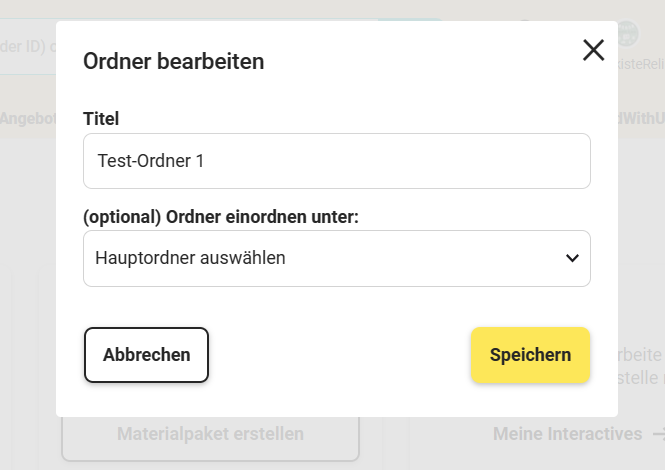Click the dropdown chevron arrow
Viewport: 665px width, 470px height.
pyautogui.click(x=572, y=258)
